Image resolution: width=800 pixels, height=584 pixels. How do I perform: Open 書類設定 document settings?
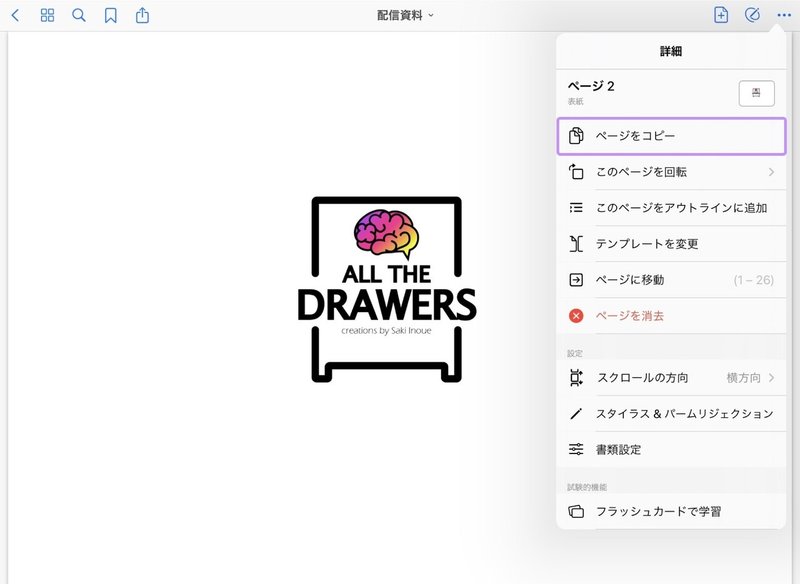[x=671, y=450]
